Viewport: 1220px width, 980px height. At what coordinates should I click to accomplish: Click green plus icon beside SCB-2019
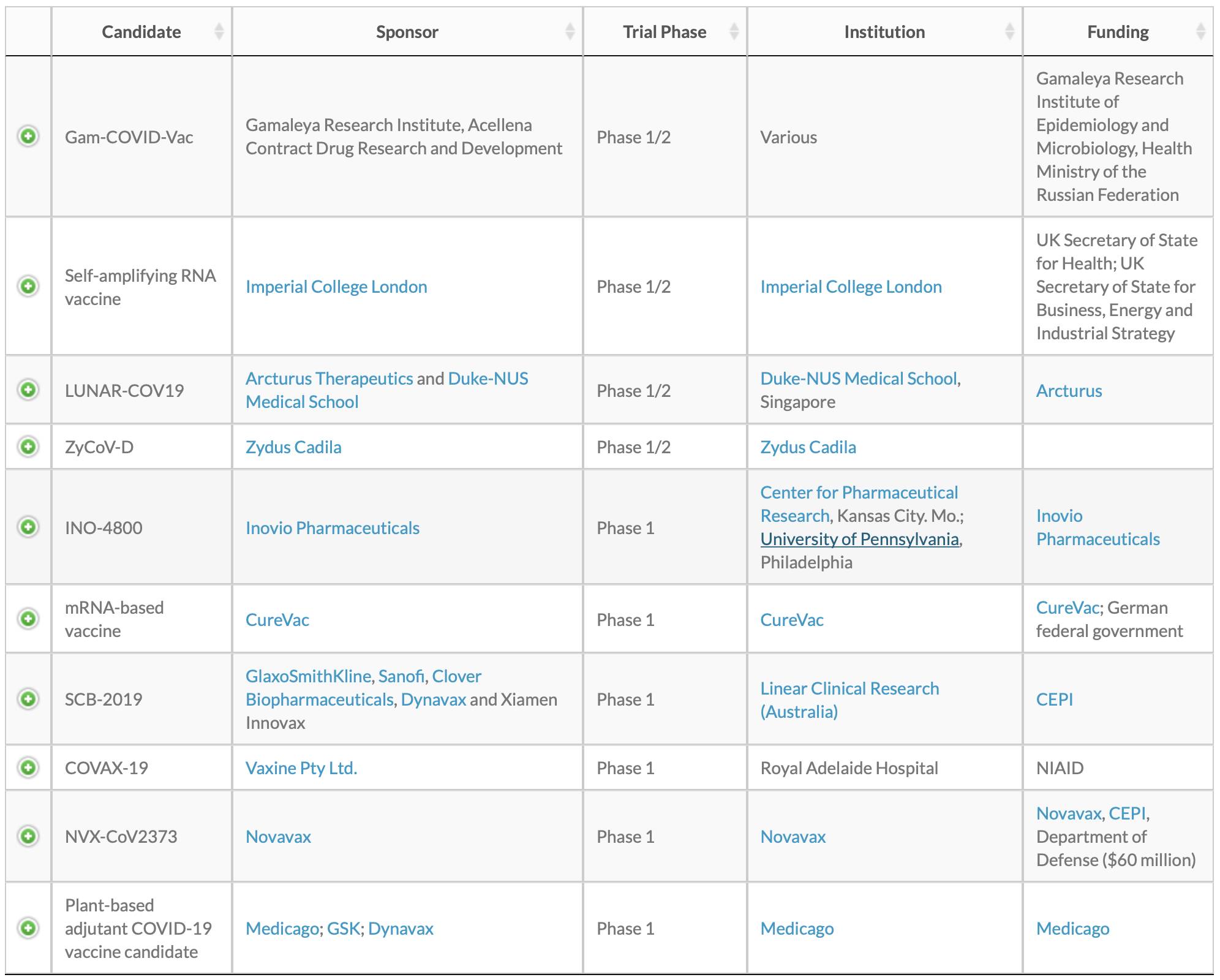coord(28,699)
